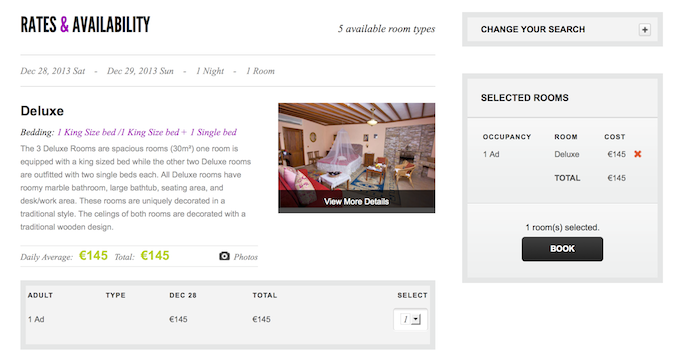Click the TOTAL €145 in Selected Rooms
The height and width of the screenshot is (361, 680).
pos(616,178)
